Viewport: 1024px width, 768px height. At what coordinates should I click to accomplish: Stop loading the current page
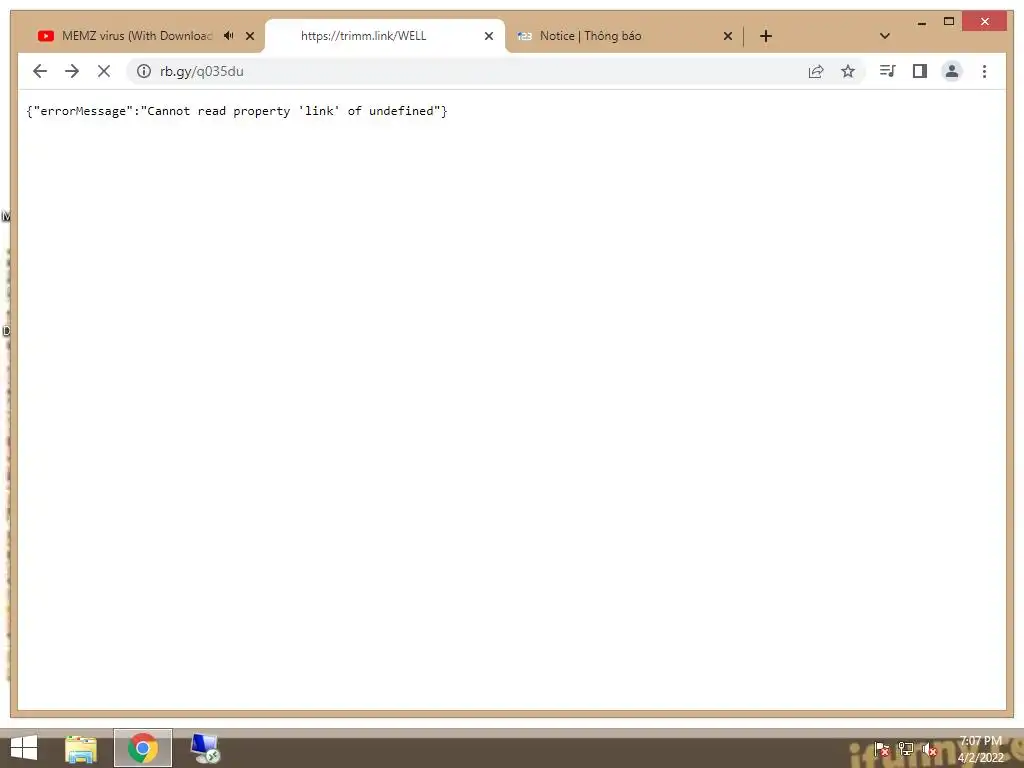click(104, 71)
